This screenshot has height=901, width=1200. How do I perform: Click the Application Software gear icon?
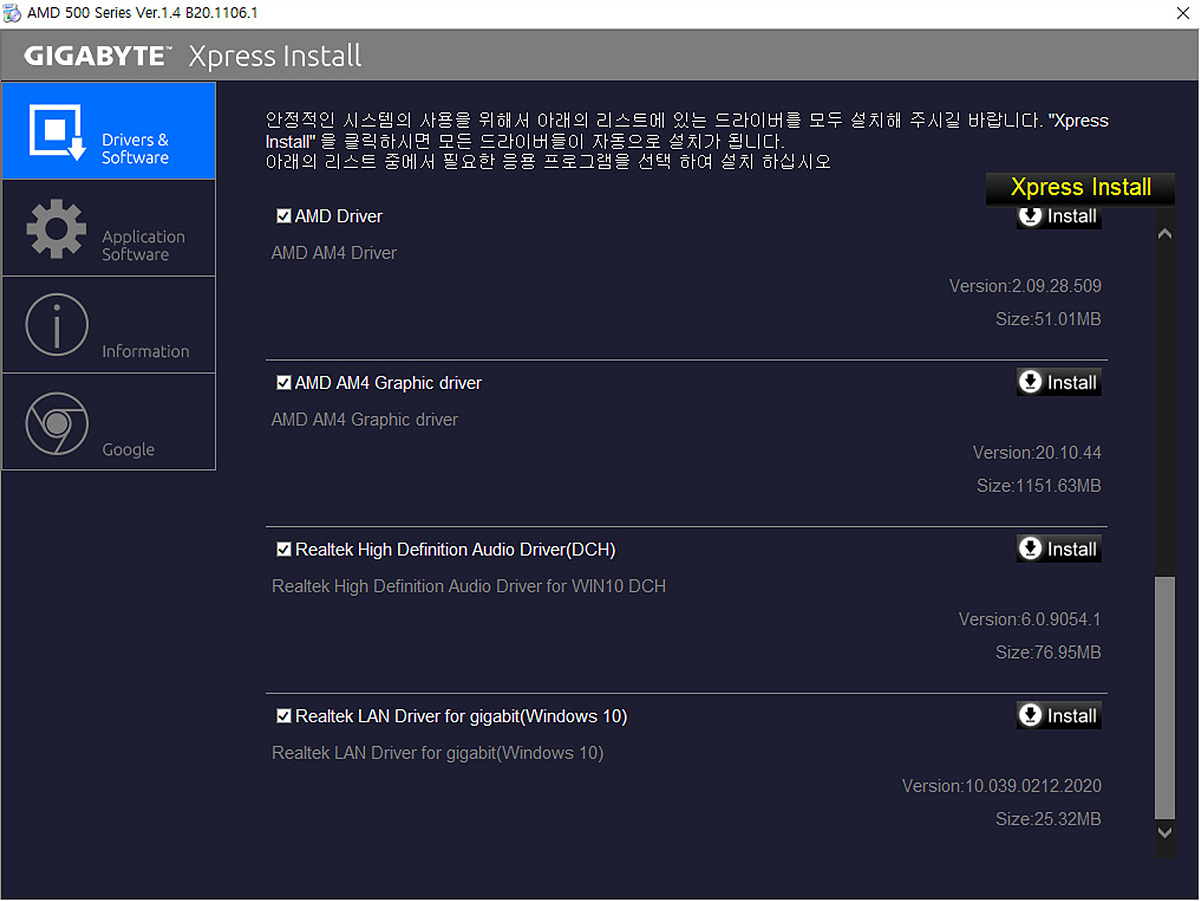(56, 229)
